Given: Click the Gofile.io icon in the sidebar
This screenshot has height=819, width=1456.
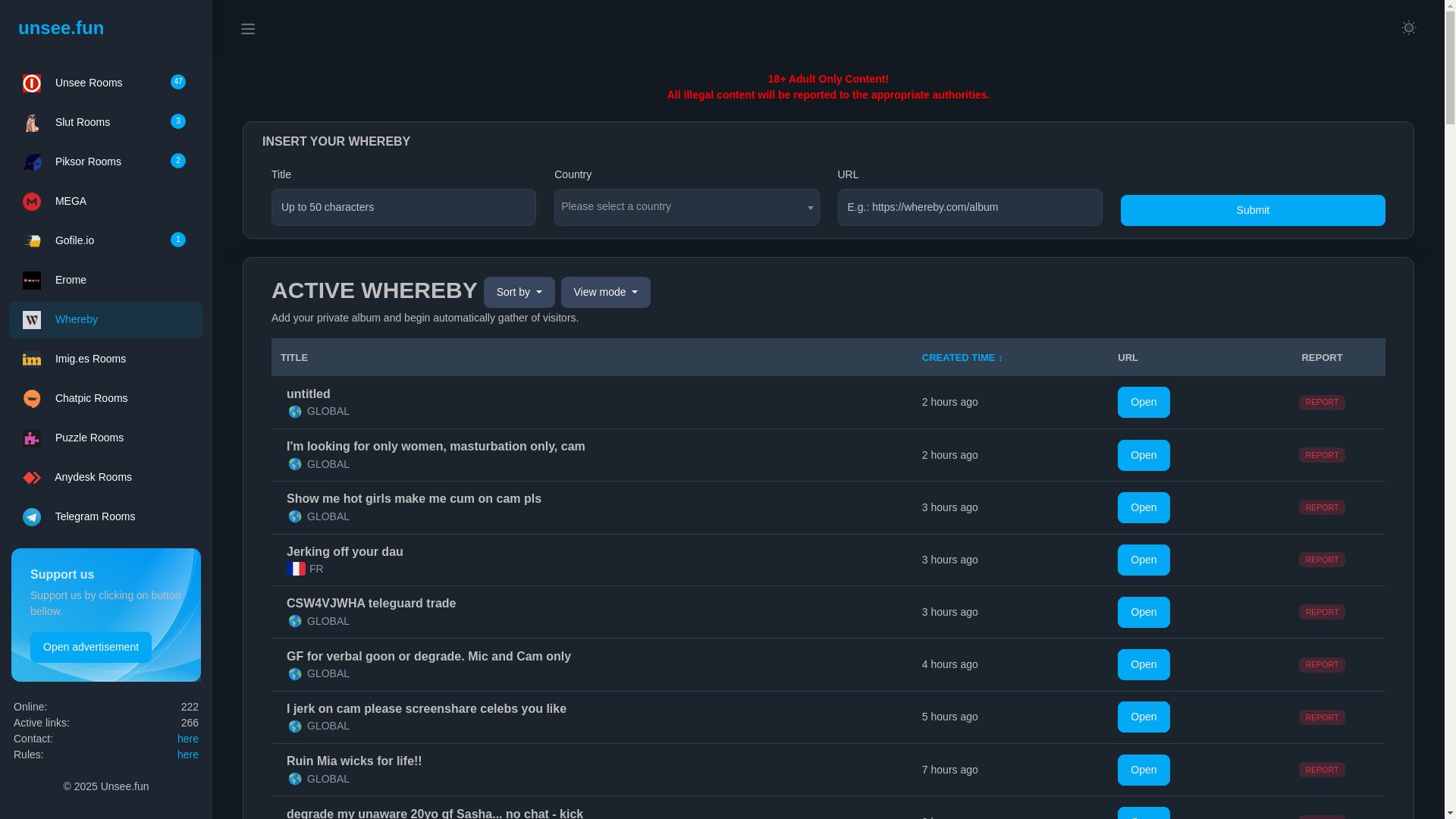Looking at the screenshot, I should pyautogui.click(x=32, y=241).
